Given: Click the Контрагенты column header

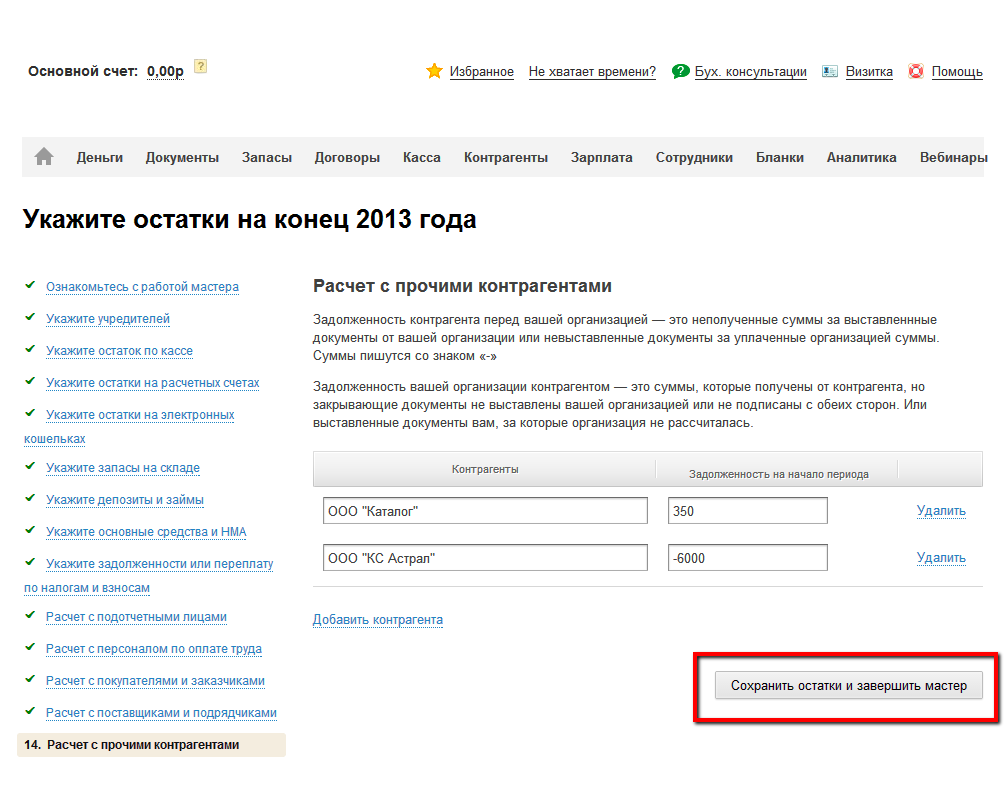Looking at the screenshot, I should point(485,469).
